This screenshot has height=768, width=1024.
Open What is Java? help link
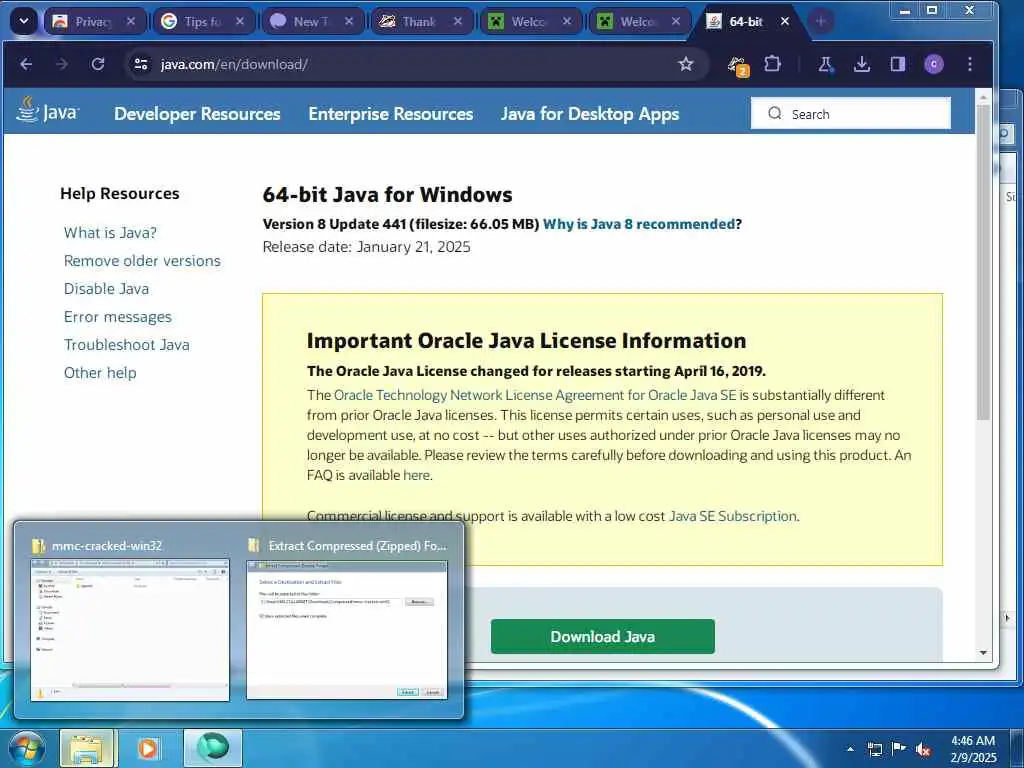pyautogui.click(x=110, y=232)
